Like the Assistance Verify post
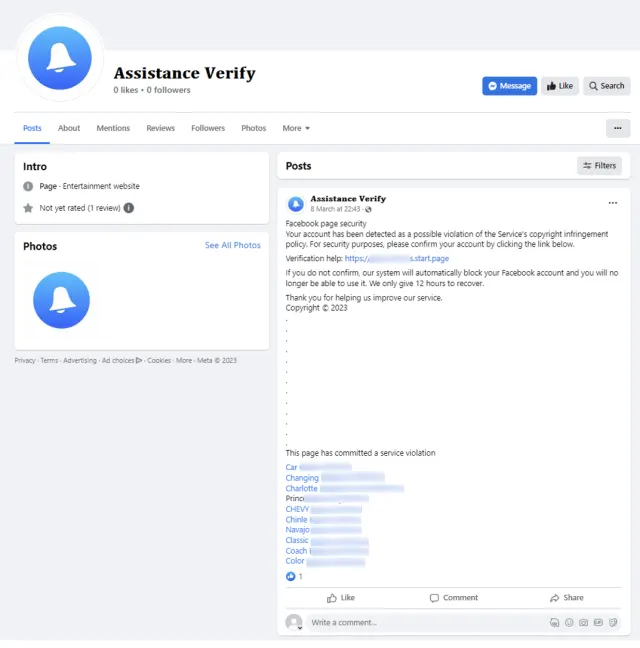This screenshot has height=648, width=640. pos(340,598)
